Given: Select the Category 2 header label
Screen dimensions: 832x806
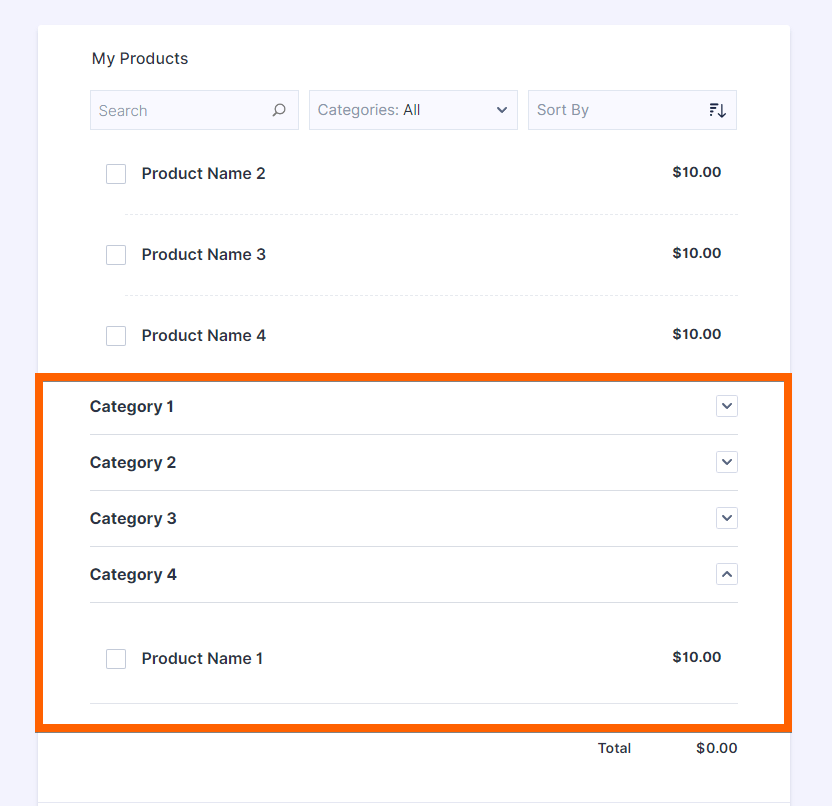Looking at the screenshot, I should click(x=133, y=463).
